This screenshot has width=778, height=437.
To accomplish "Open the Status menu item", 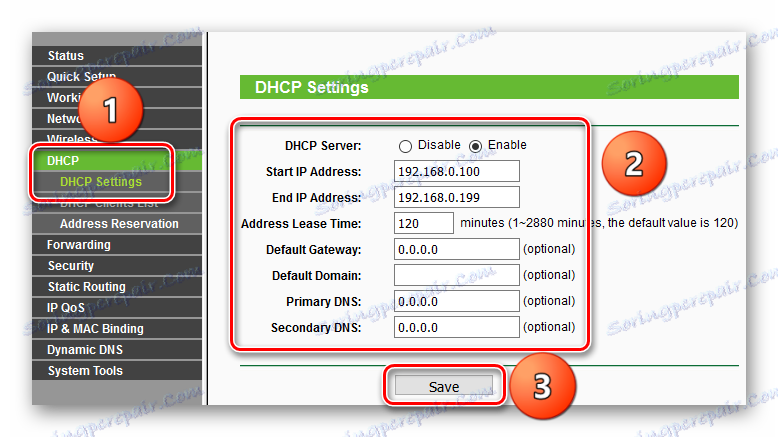I will click(x=117, y=56).
